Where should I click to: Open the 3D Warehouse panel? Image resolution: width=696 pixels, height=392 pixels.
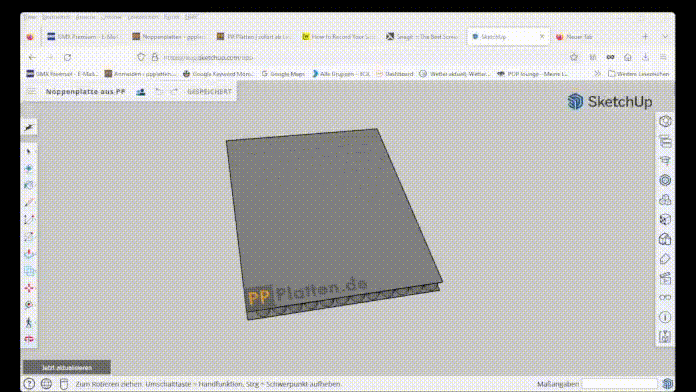pos(664,239)
